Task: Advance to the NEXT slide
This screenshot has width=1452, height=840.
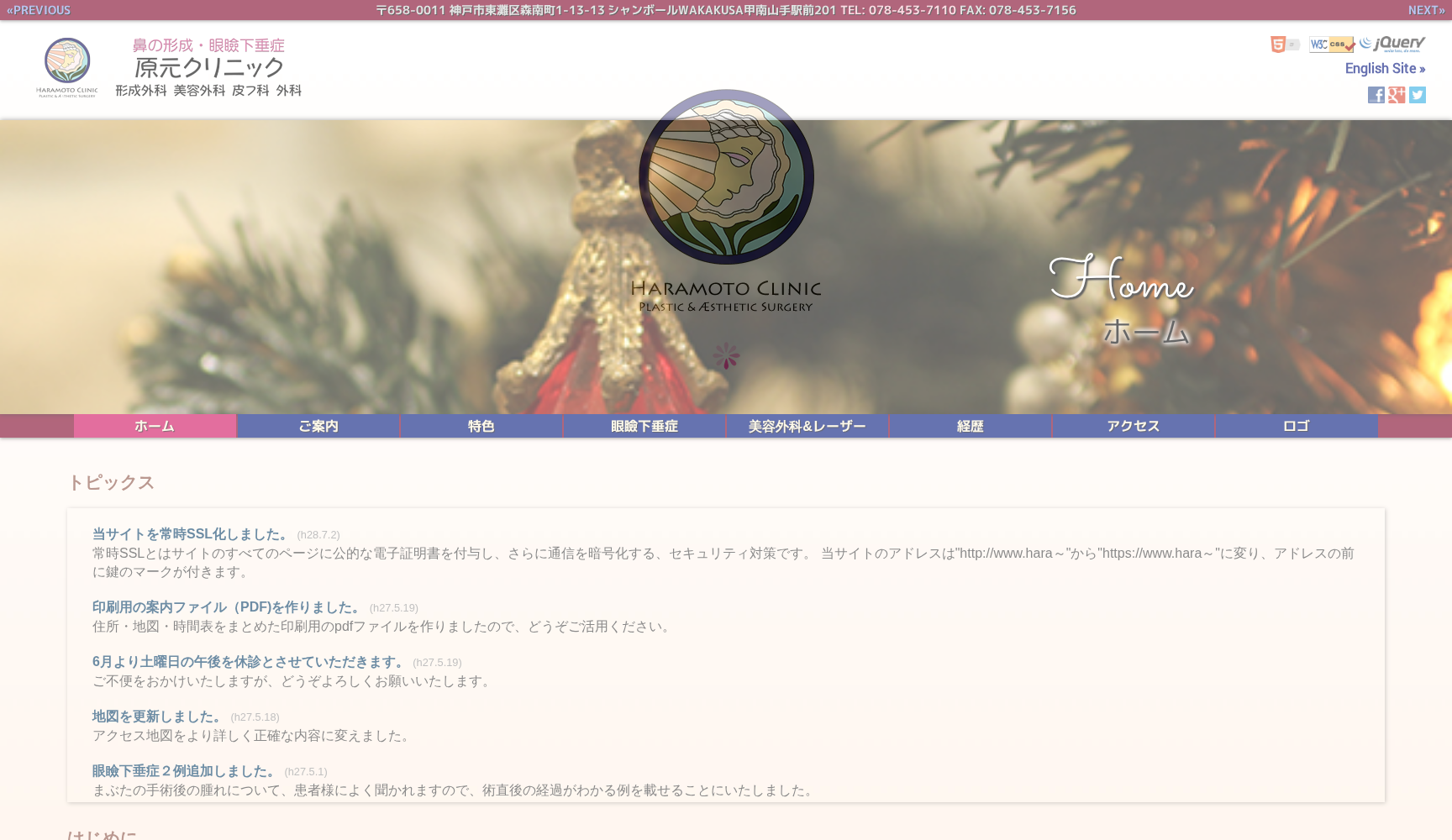Action: tap(1426, 10)
